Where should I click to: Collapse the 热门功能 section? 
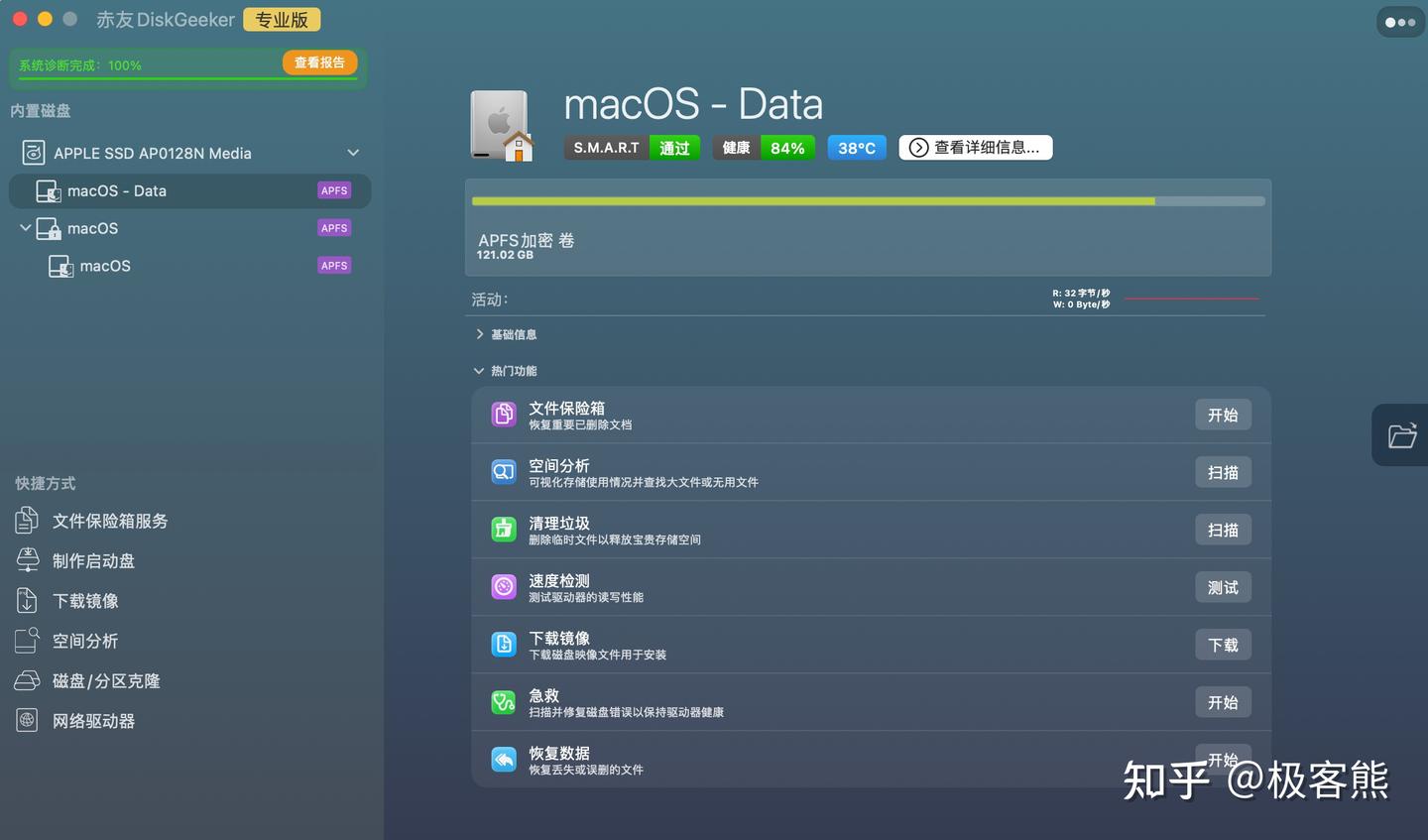point(479,371)
